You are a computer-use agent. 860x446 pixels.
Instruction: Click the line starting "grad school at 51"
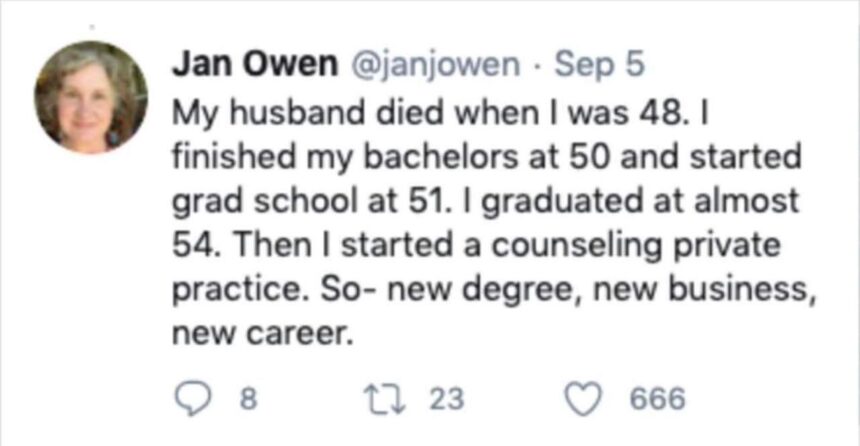(486, 202)
